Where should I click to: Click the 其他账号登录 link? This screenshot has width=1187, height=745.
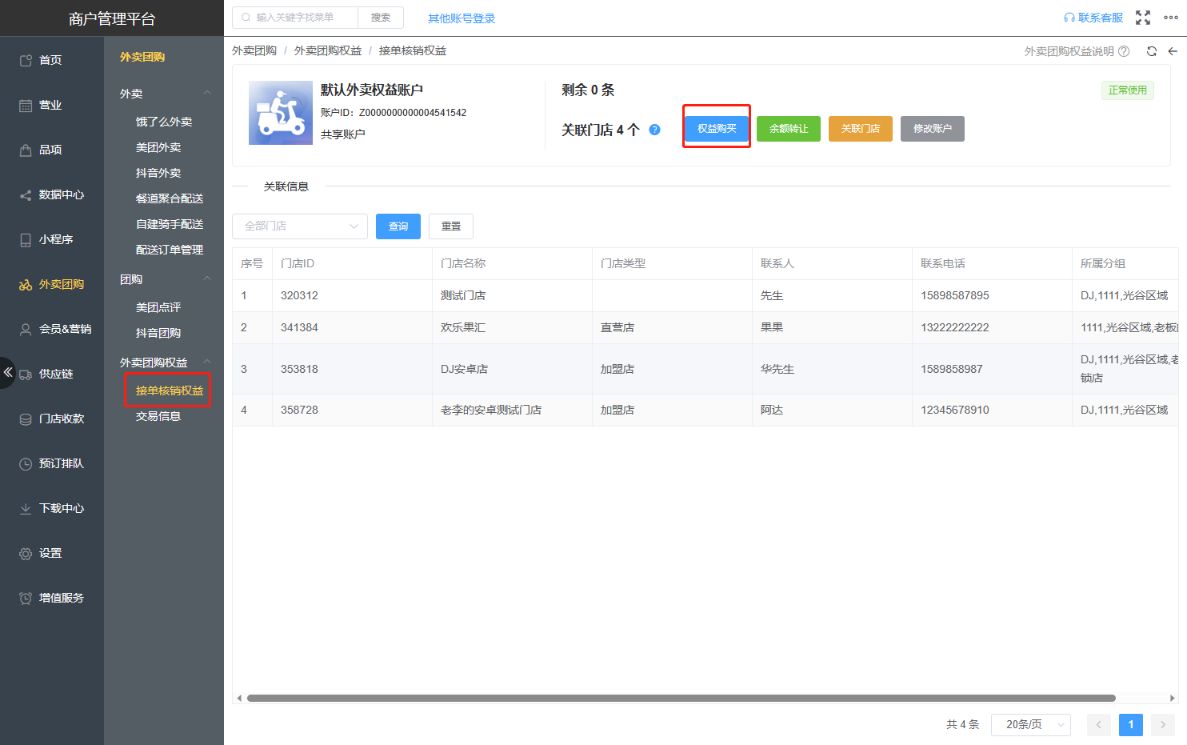coord(461,18)
